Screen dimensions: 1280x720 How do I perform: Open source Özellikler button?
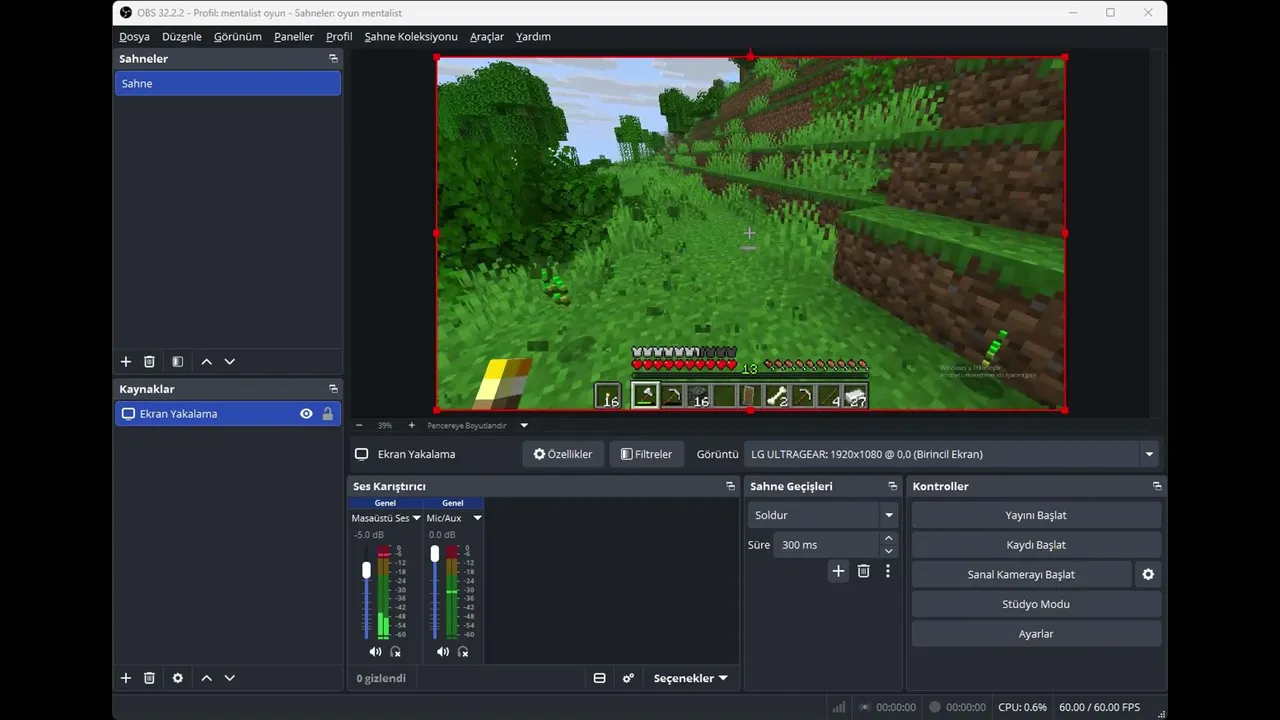[x=563, y=454]
